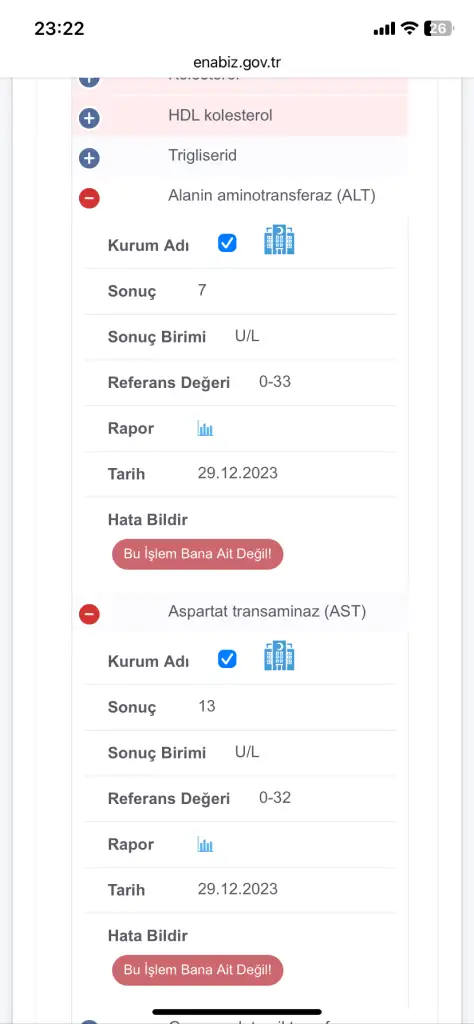Collapse the Alanin aminotransferaz (ALT) section
474x1024 pixels.
pyautogui.click(x=89, y=198)
